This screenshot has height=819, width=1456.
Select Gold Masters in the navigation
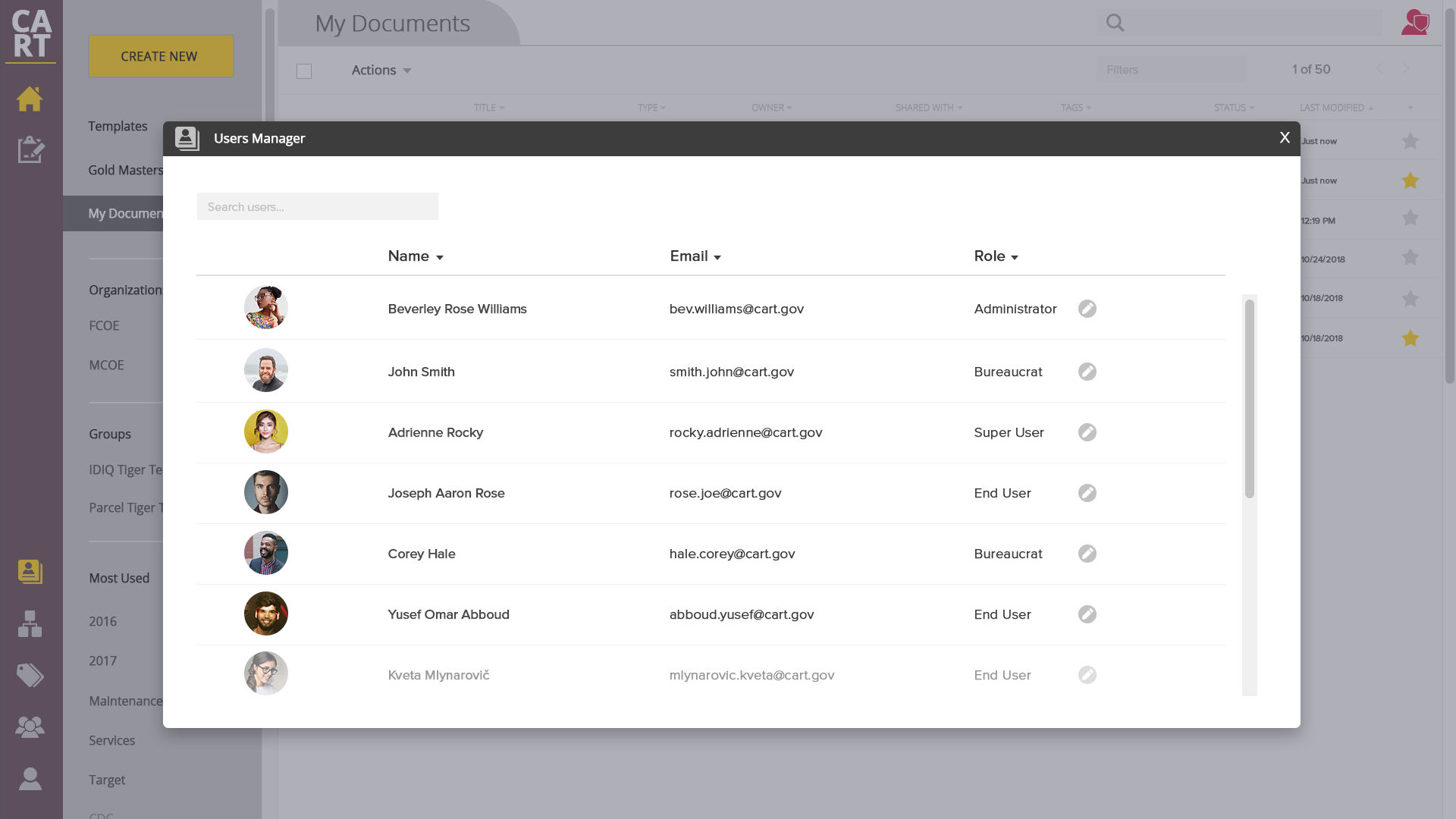click(125, 170)
